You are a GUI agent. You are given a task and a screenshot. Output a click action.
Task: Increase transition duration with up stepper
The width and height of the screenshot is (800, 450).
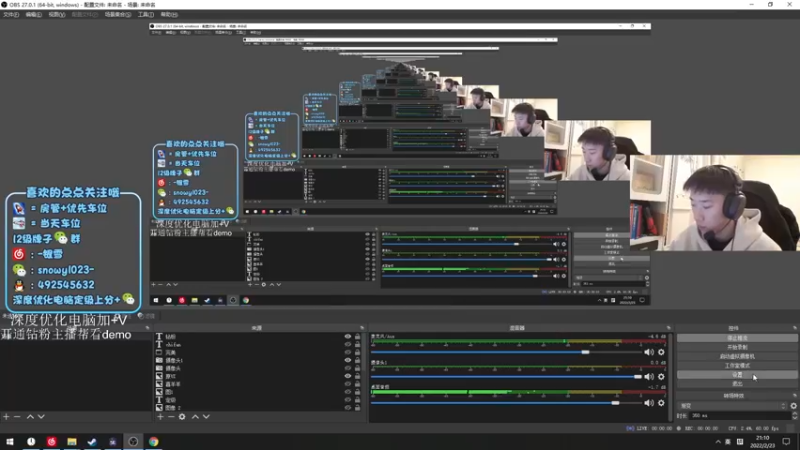tap(795, 414)
